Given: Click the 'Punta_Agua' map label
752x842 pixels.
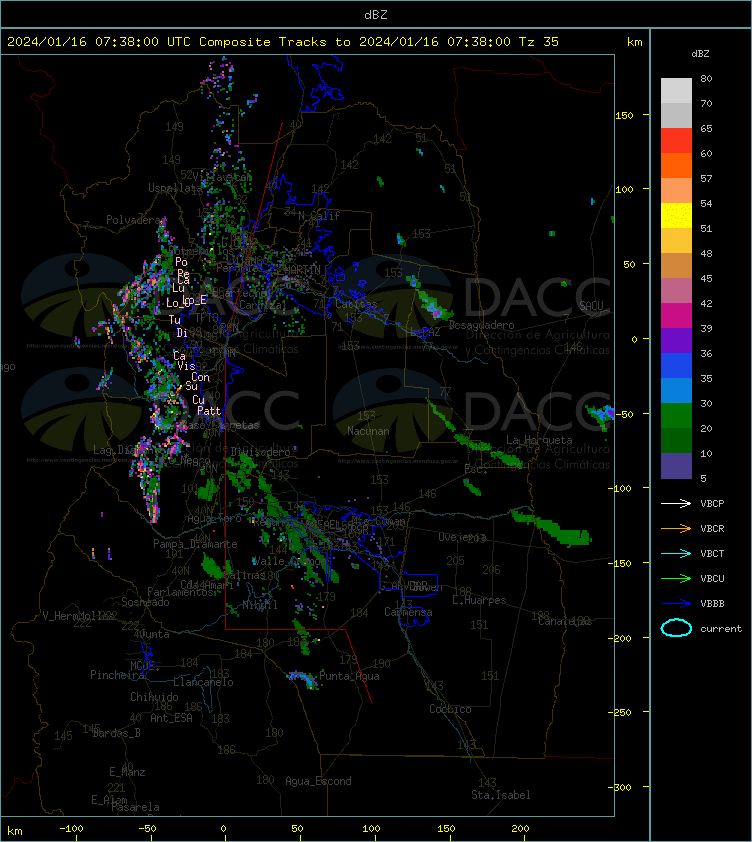Looking at the screenshot, I should click(x=349, y=676).
